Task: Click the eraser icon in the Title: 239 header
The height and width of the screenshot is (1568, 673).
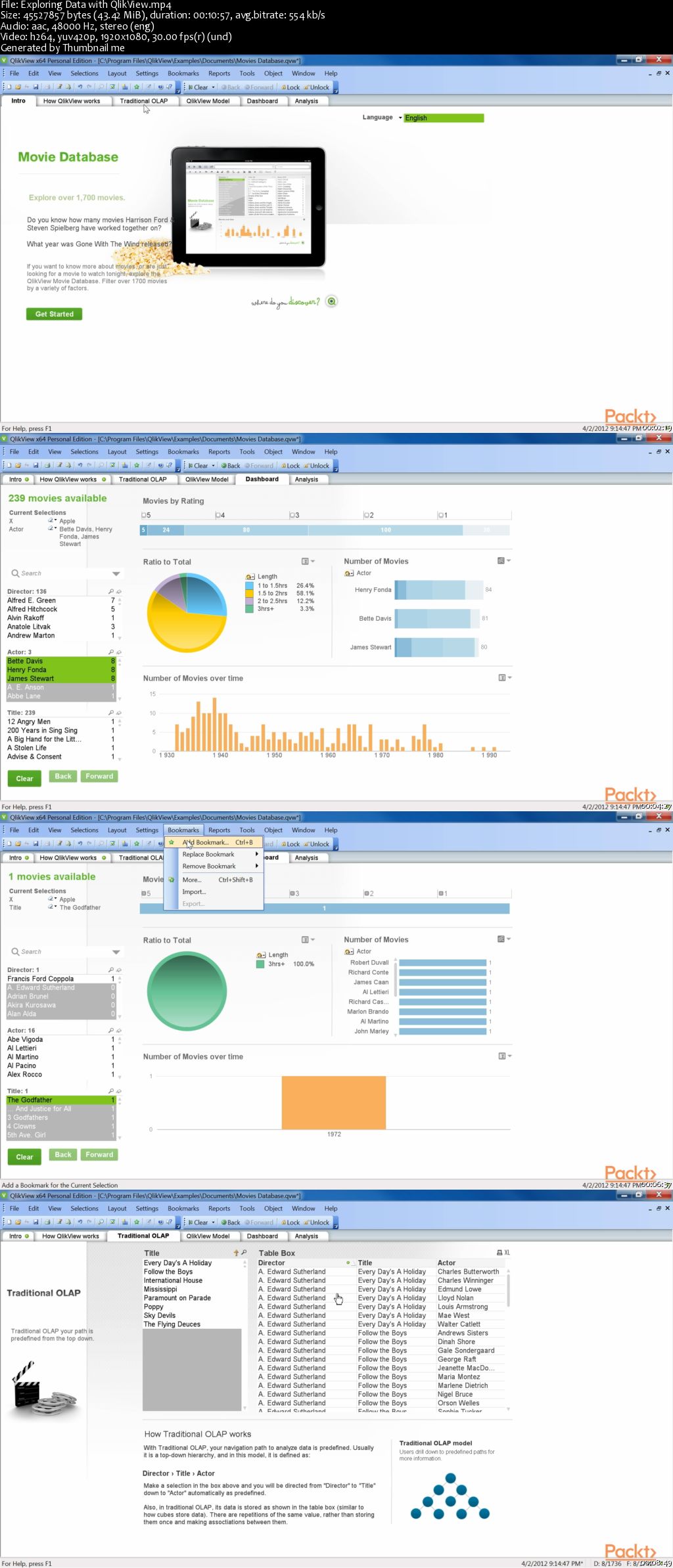Action: pos(118,713)
